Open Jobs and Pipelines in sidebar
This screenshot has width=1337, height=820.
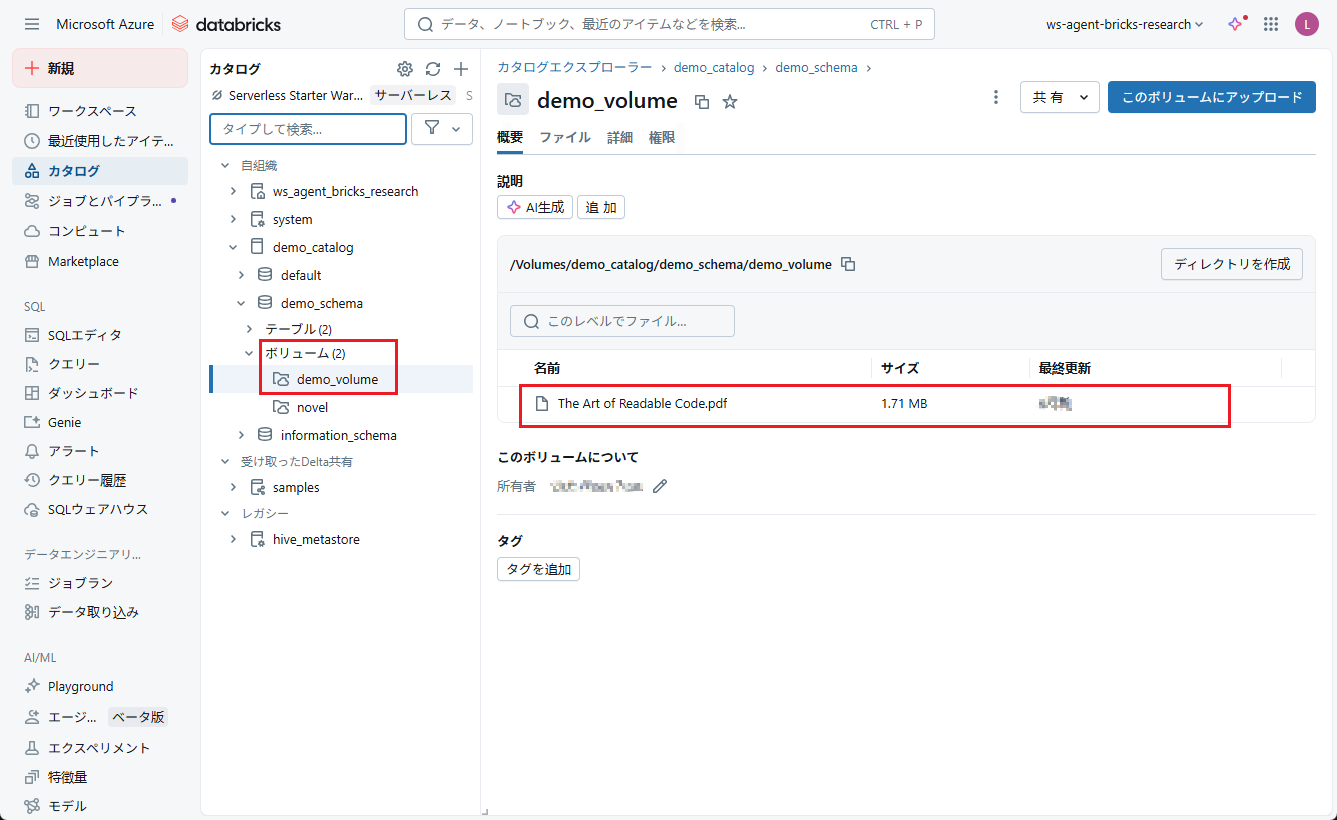(x=100, y=201)
